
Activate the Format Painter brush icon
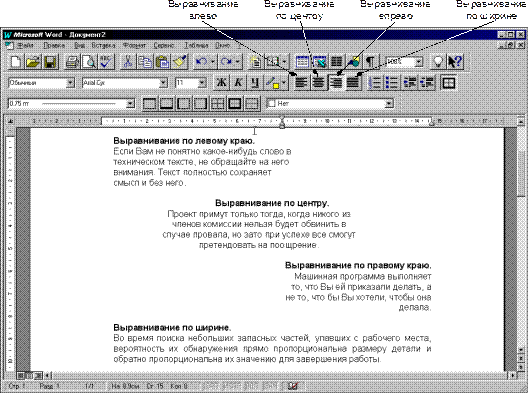179,62
